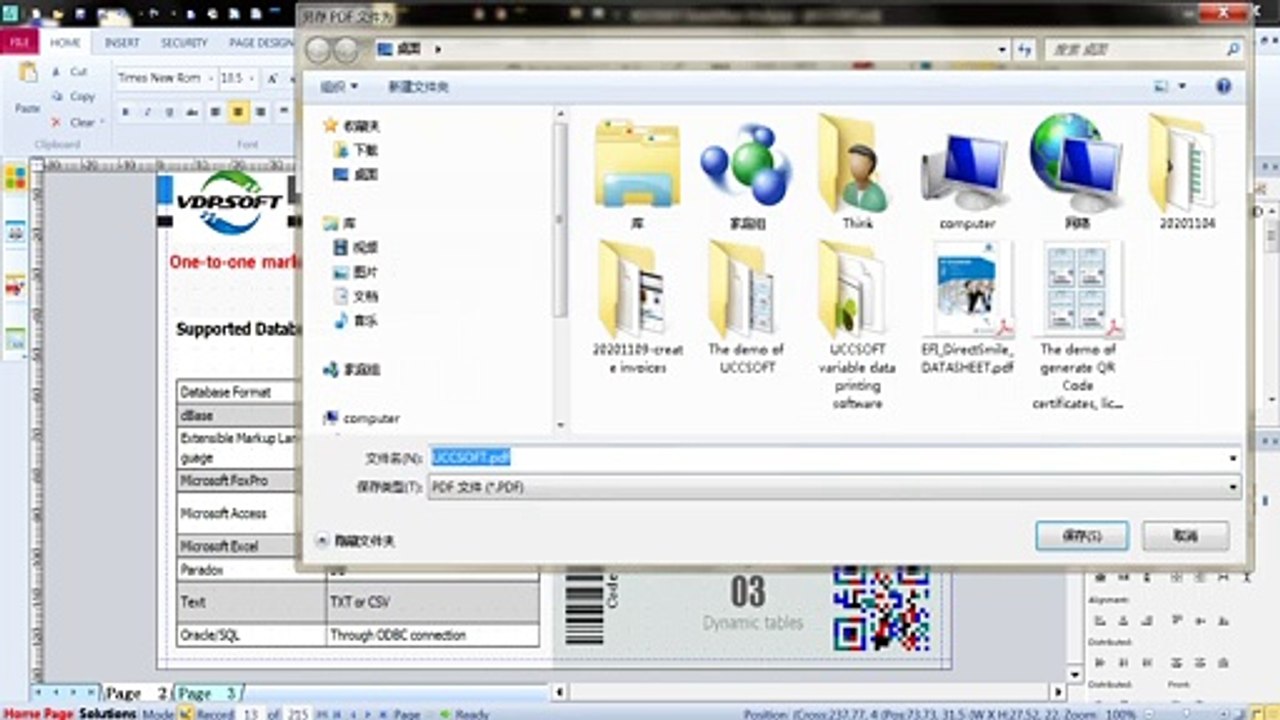Switch to Page 2 sheet tab

tap(137, 693)
